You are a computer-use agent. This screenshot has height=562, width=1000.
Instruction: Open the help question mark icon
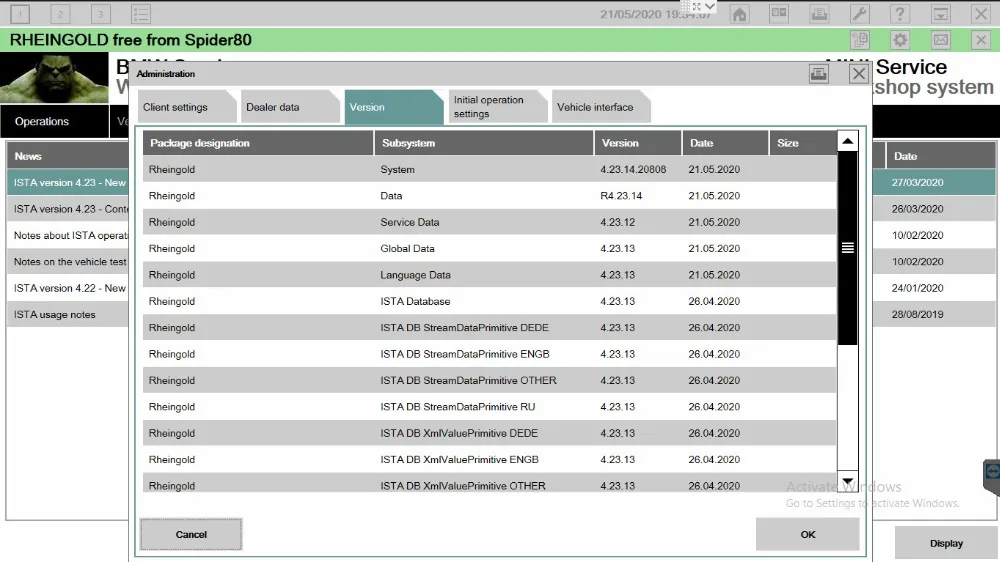tap(900, 13)
